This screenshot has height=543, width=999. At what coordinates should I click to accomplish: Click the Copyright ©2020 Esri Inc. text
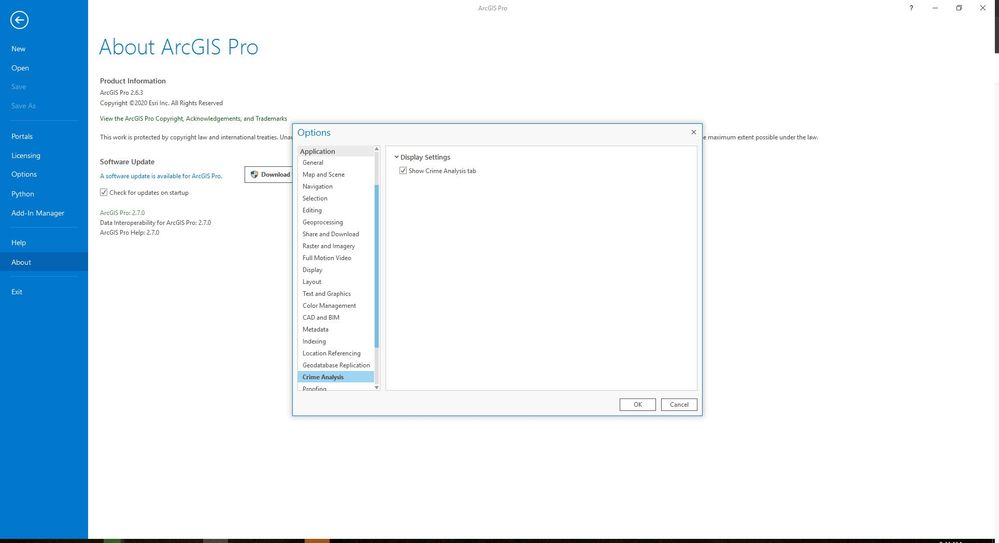pyautogui.click(x=161, y=103)
